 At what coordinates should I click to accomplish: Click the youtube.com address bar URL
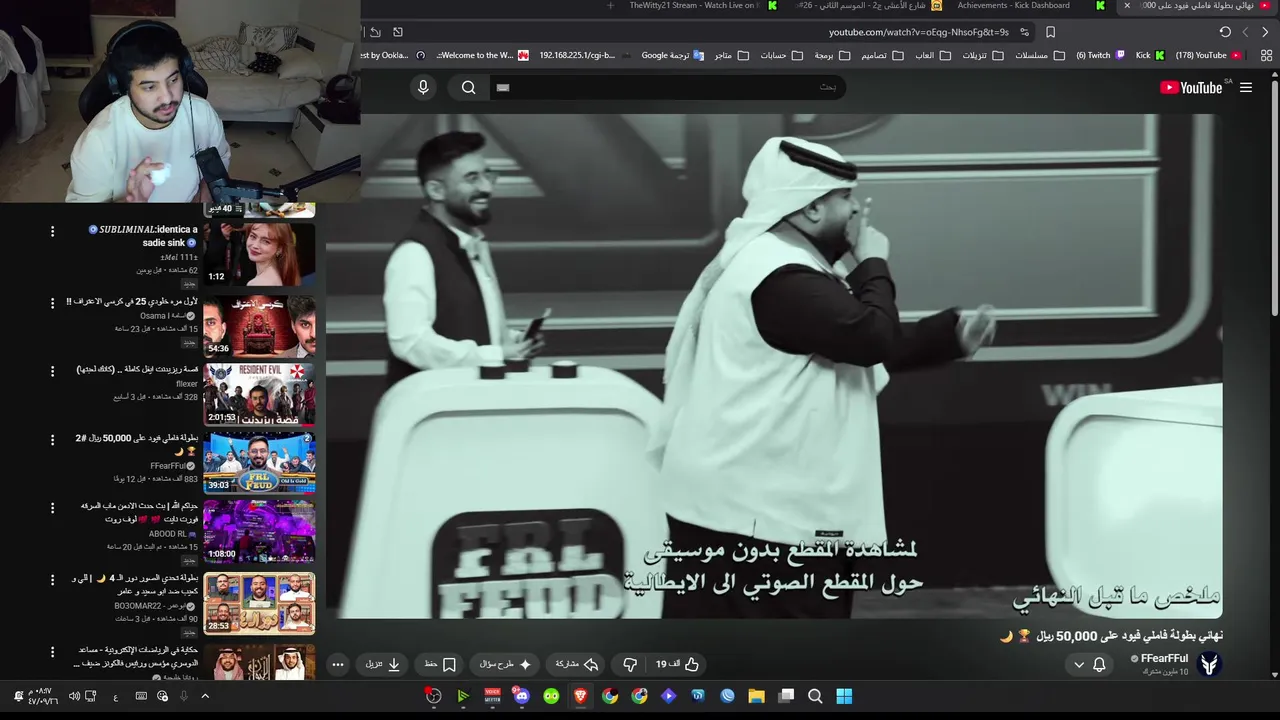tap(919, 32)
